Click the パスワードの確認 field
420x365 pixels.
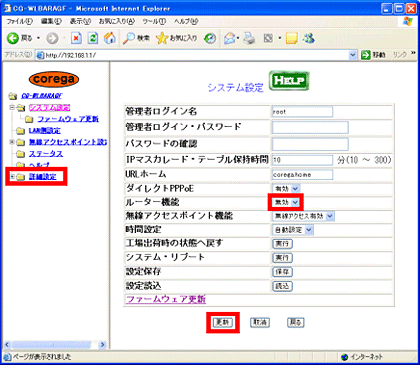pos(310,144)
